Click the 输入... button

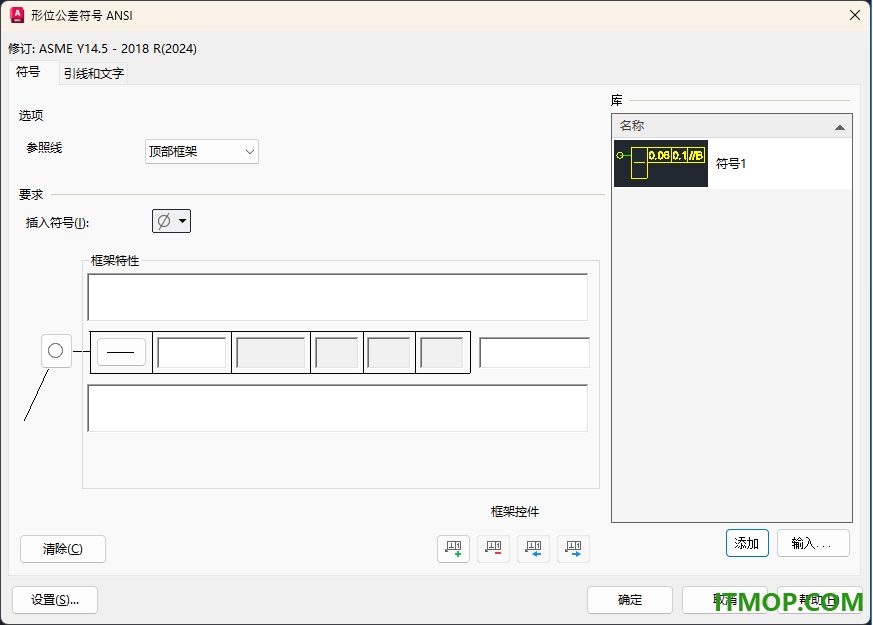pyautogui.click(x=813, y=543)
